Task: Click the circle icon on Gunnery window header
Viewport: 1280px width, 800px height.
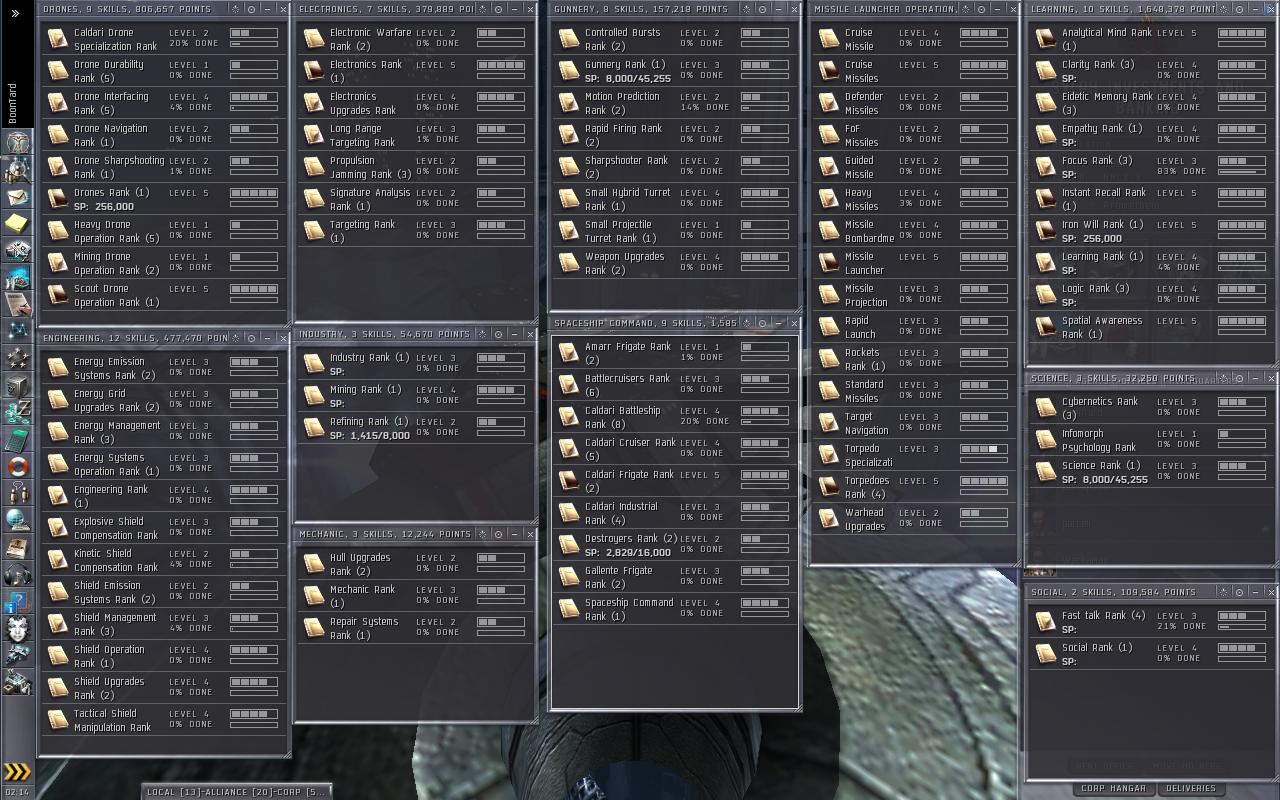Action: click(x=763, y=9)
